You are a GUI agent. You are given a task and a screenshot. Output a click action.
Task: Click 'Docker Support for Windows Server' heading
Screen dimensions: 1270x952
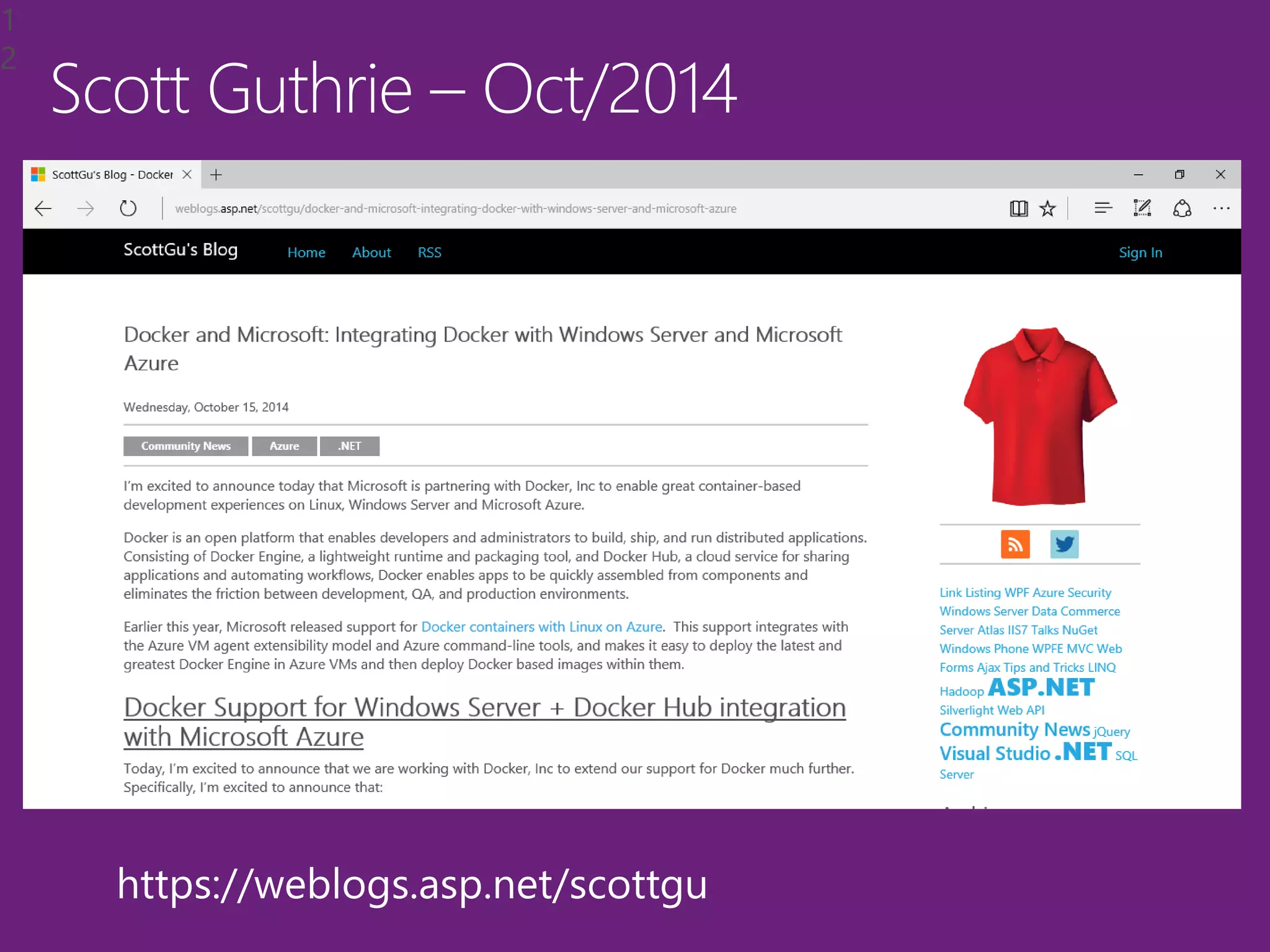click(x=484, y=721)
